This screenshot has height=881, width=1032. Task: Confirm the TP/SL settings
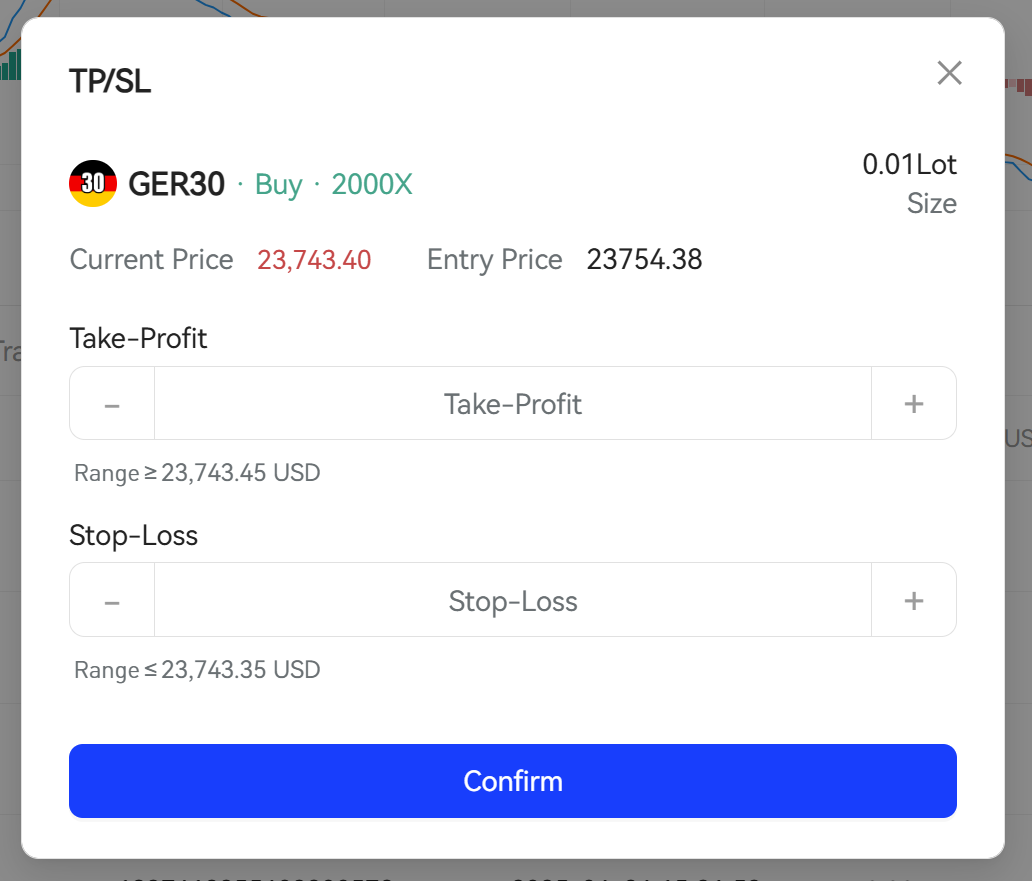[513, 781]
